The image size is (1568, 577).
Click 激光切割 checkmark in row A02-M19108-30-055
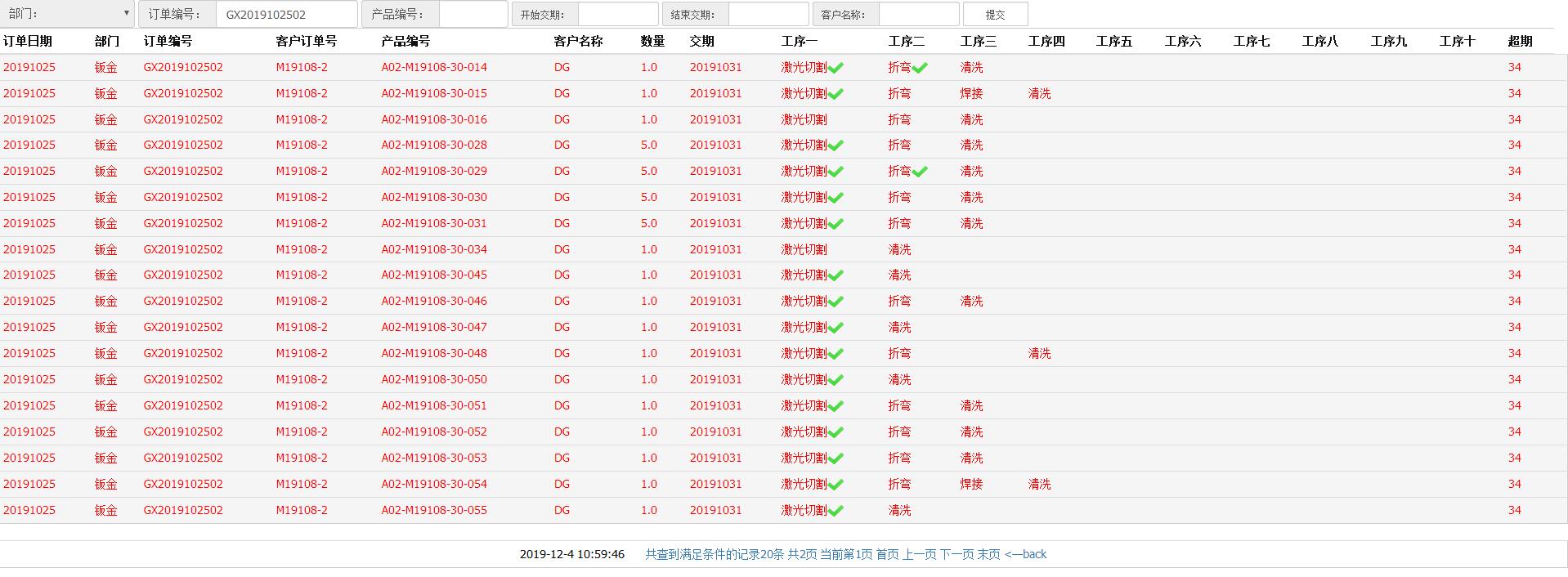click(x=836, y=511)
